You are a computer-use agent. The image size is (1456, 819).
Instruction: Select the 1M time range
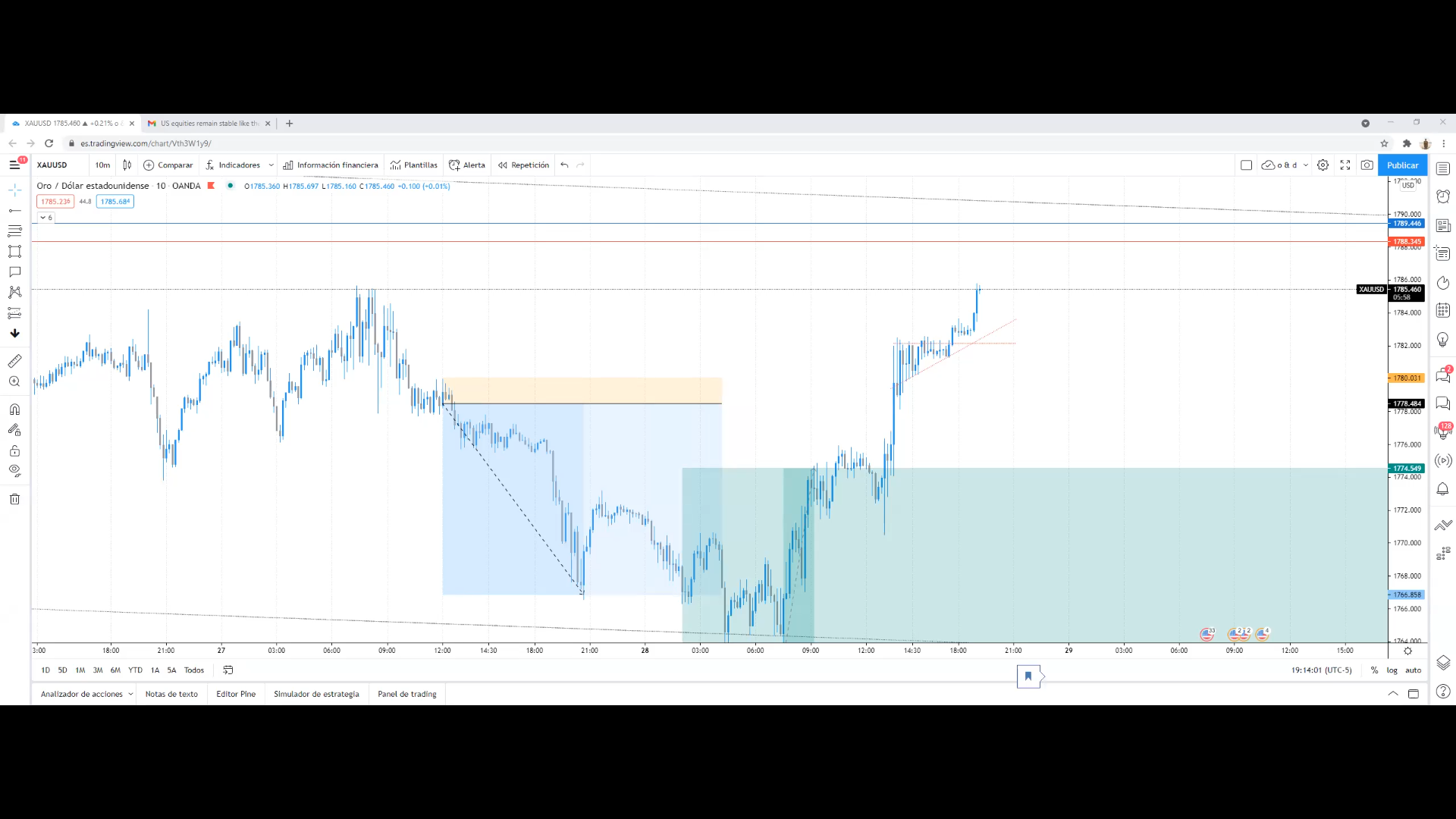(80, 670)
